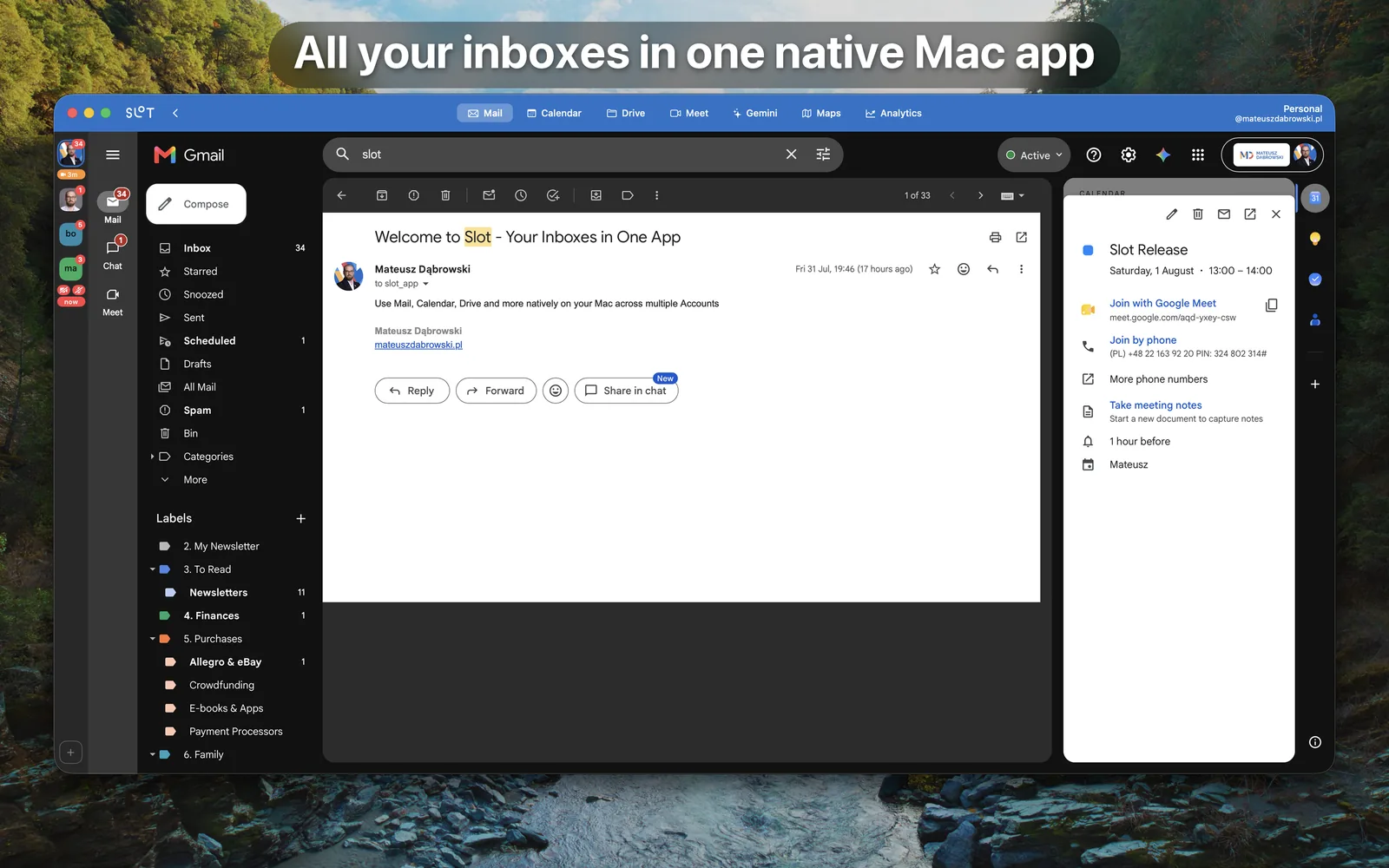
Task: Star the message from Mateusz Dąbrowski
Action: point(935,269)
